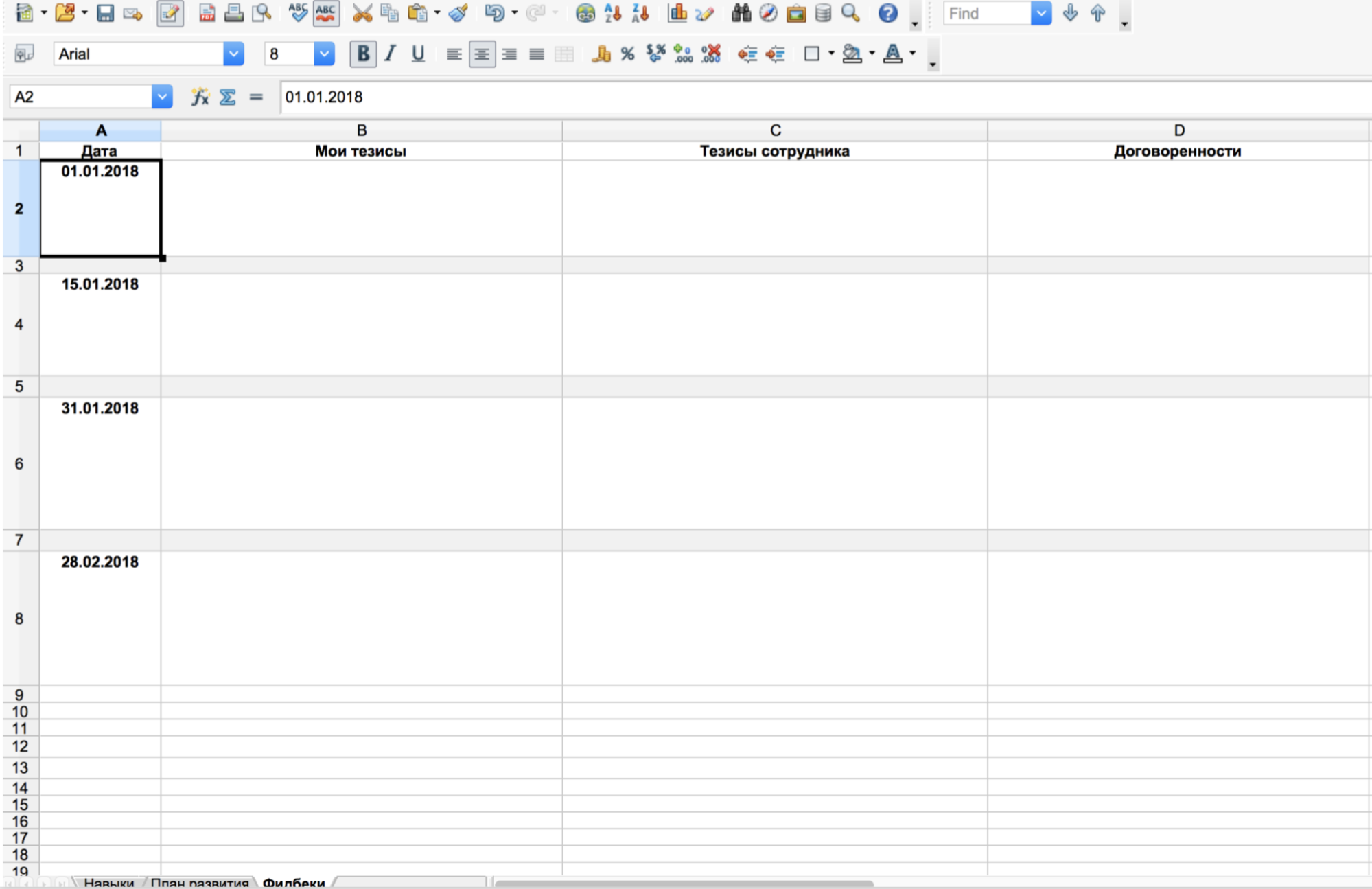Screen dimensions: 1372x889
Task: Expand the undo history arrow
Action: coord(515,13)
